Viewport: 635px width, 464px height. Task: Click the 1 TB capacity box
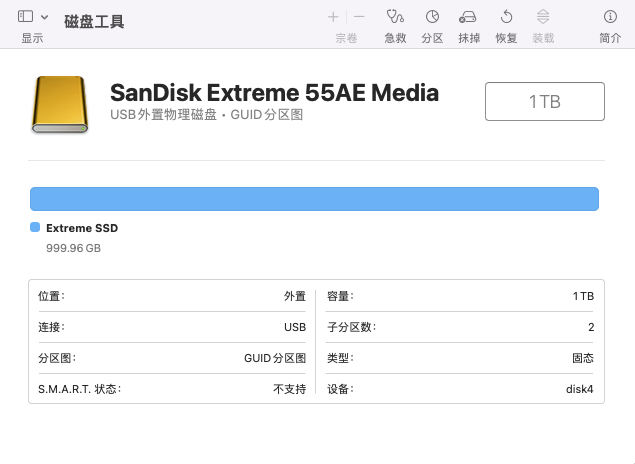pyautogui.click(x=545, y=102)
